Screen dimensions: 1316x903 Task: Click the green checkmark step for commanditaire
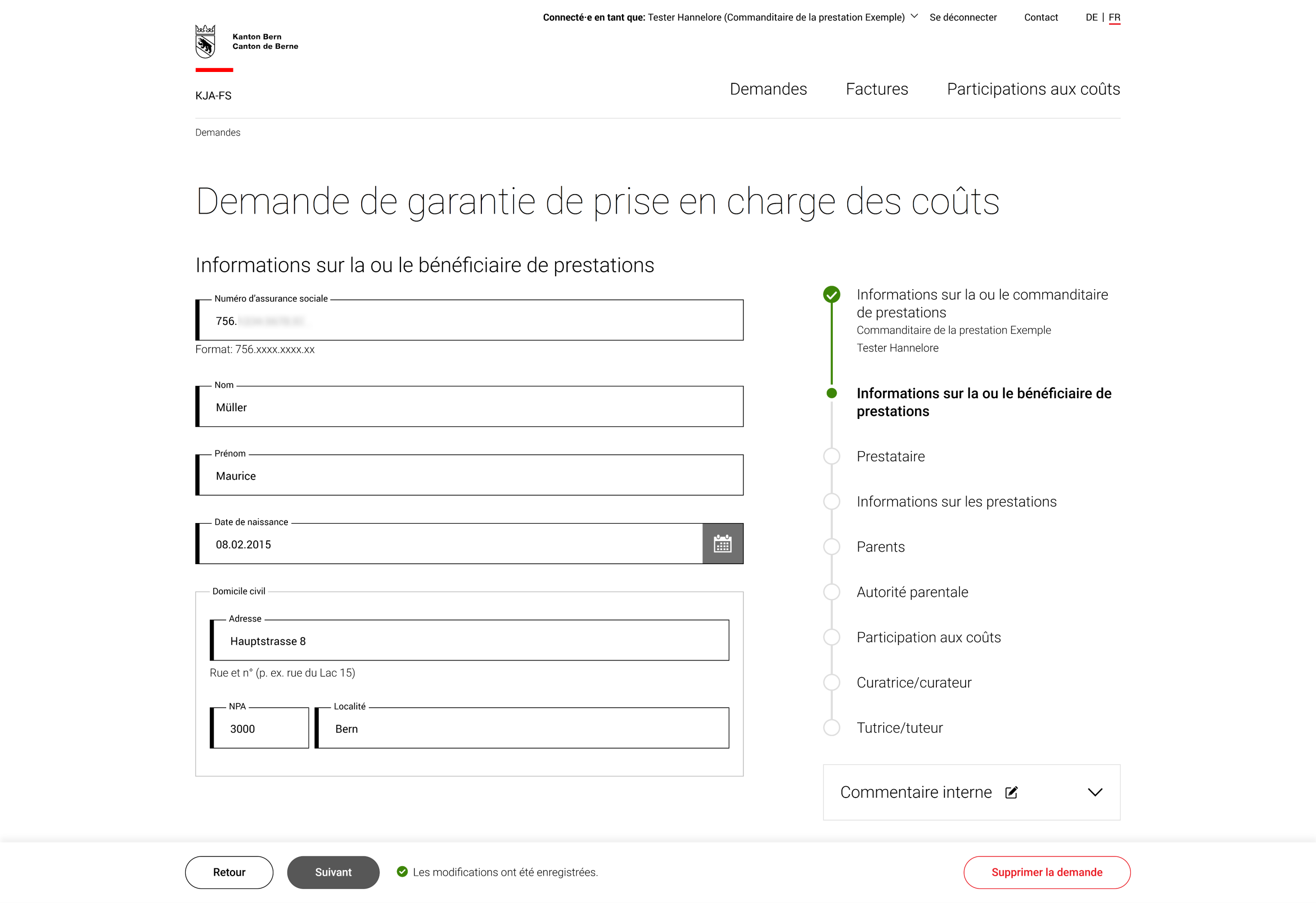tap(831, 294)
